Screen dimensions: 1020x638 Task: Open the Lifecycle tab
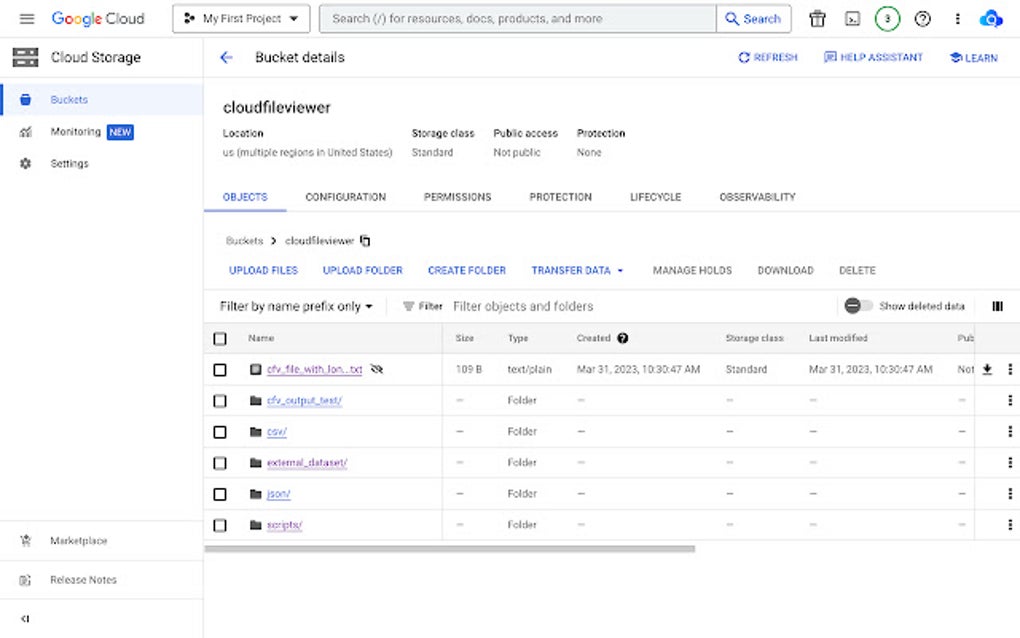655,197
